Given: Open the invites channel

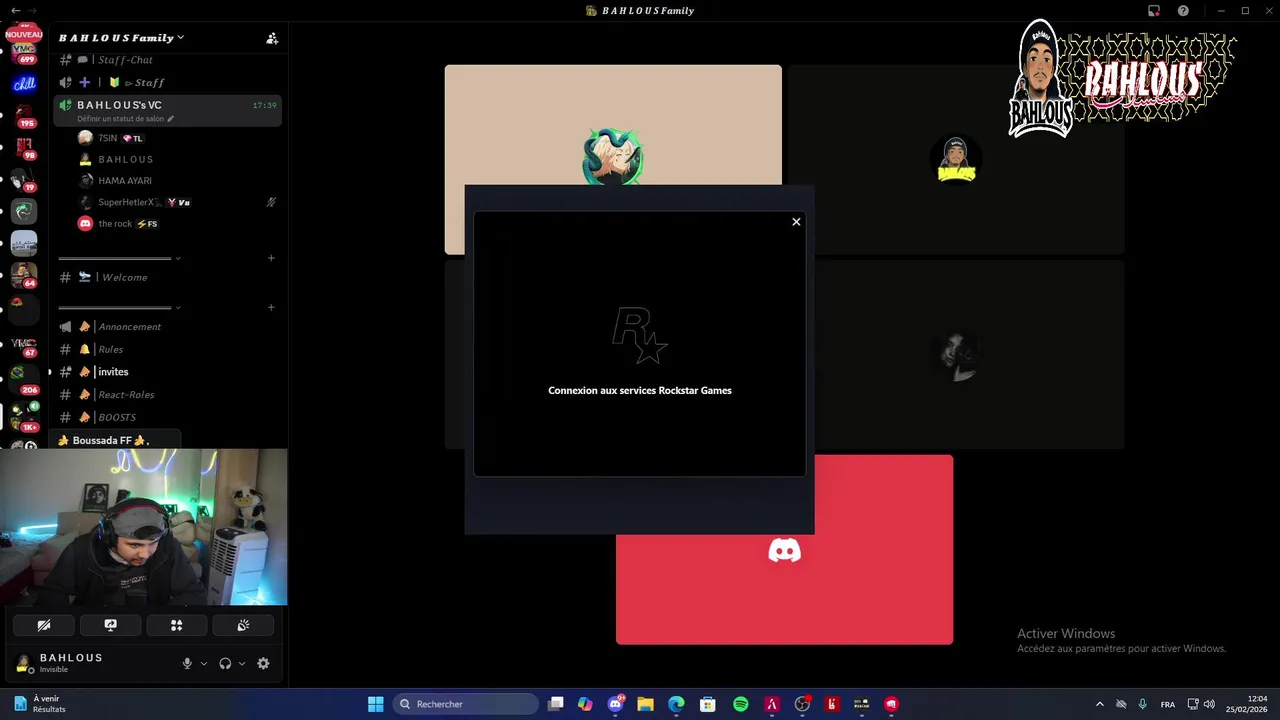Looking at the screenshot, I should [167, 372].
